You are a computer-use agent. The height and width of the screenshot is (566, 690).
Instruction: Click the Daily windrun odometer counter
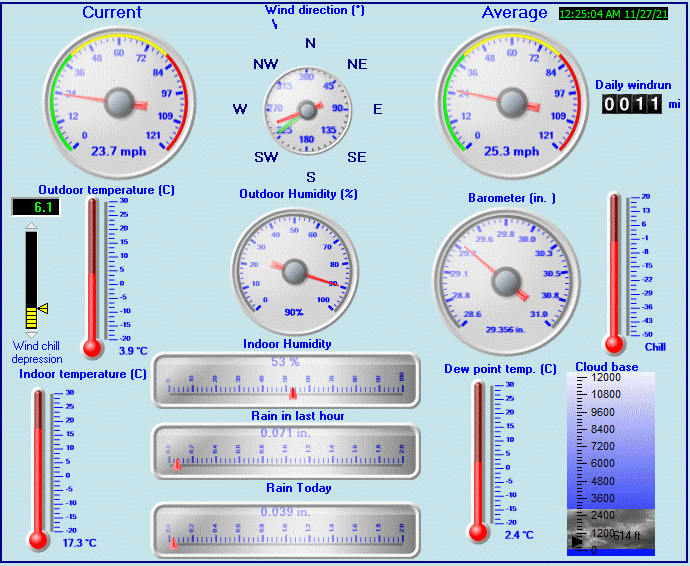(632, 104)
